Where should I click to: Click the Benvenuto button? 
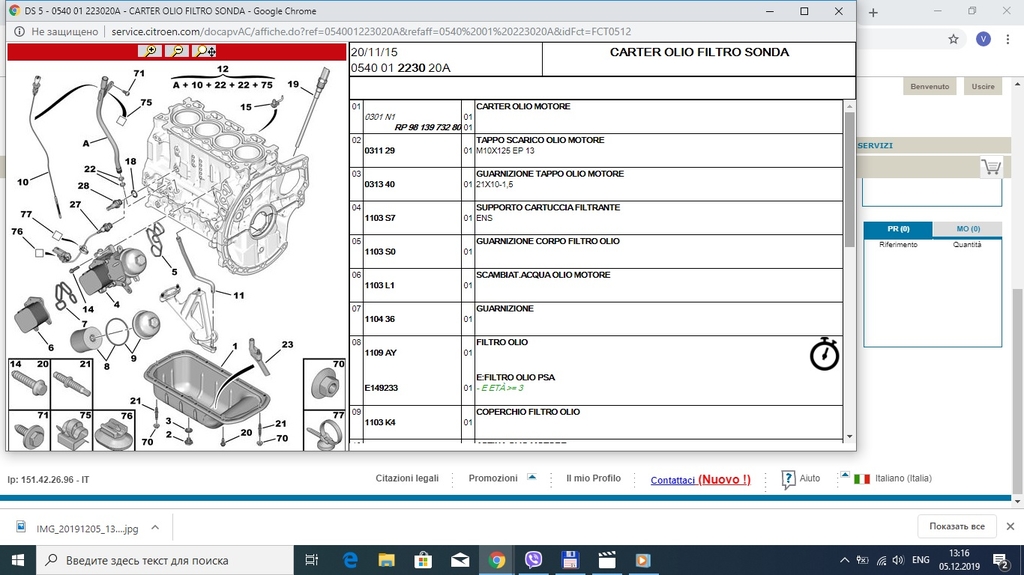(x=930, y=86)
